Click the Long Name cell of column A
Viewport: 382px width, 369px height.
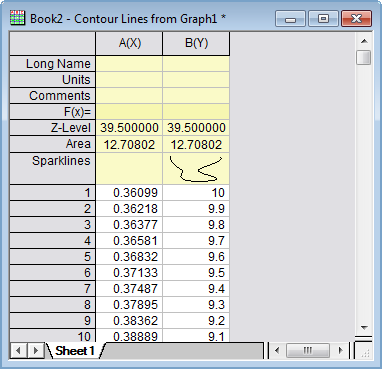[129, 64]
